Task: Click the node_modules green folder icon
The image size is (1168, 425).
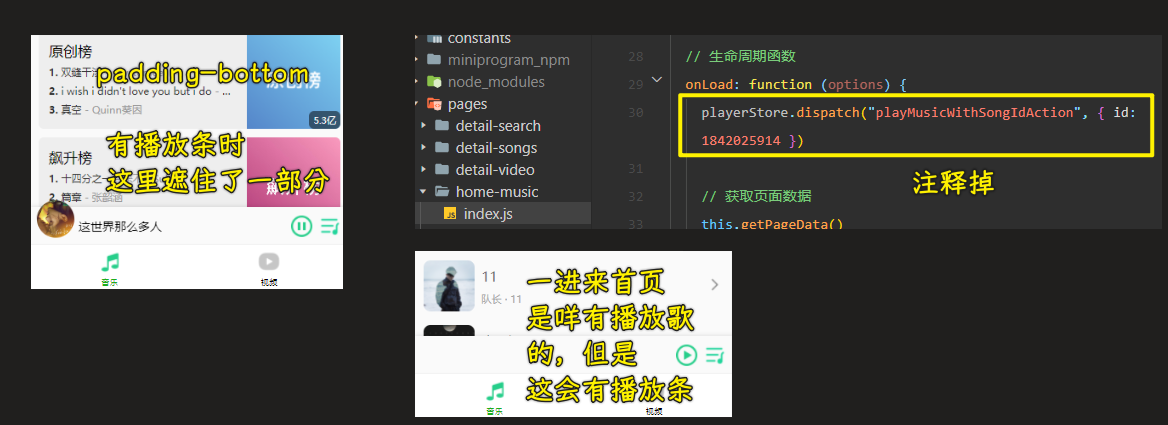Action: 434,82
